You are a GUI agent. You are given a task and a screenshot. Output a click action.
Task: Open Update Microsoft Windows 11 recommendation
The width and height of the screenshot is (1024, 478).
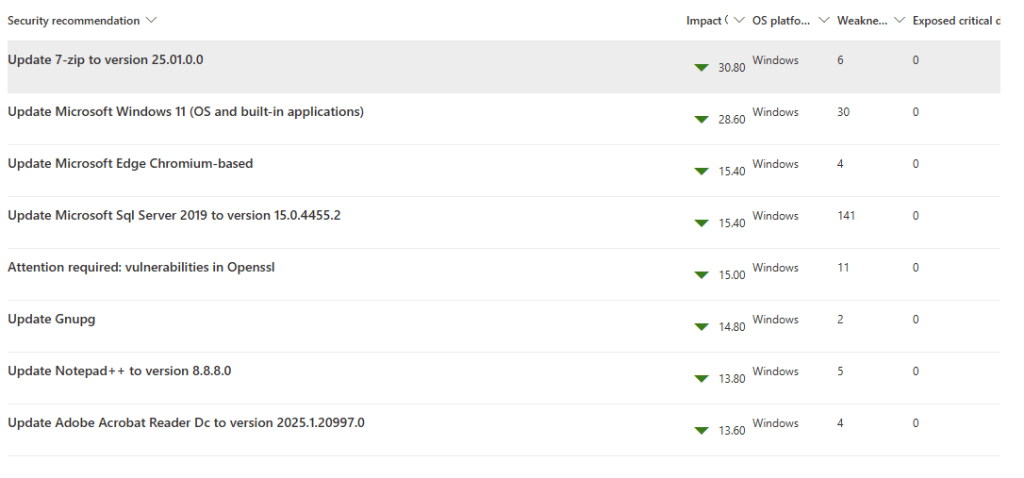(185, 112)
